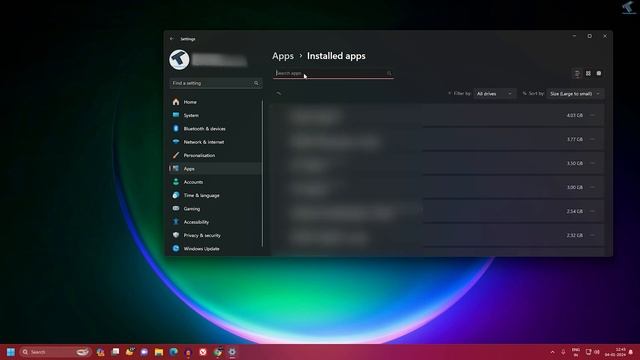Viewport: 640px width, 360px height.
Task: Open Time & language settings
Action: tap(215, 196)
